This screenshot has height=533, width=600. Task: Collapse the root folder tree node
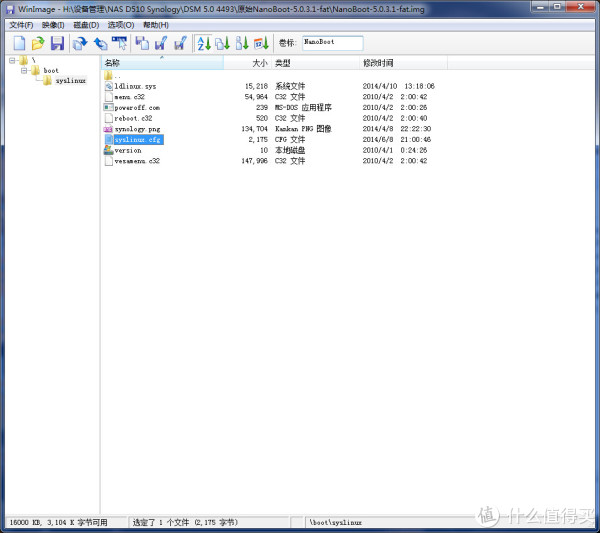click(11, 61)
